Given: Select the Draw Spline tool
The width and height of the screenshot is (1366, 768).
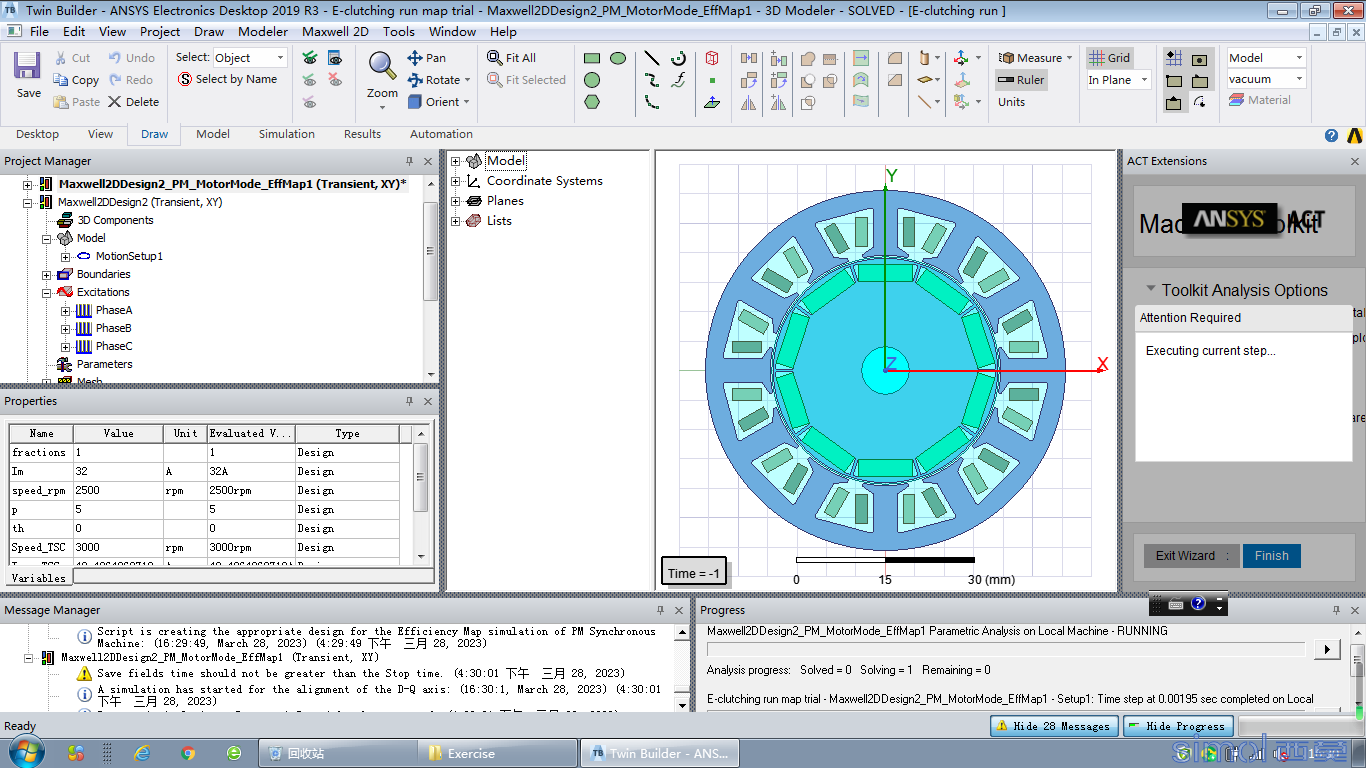Looking at the screenshot, I should pos(652,80).
